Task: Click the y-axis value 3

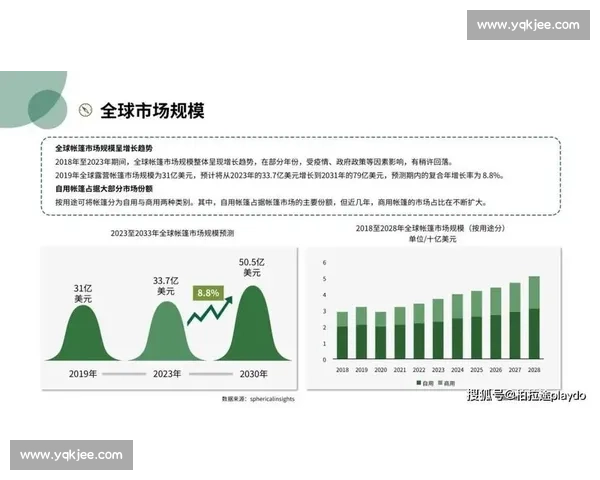Action: coord(324,311)
